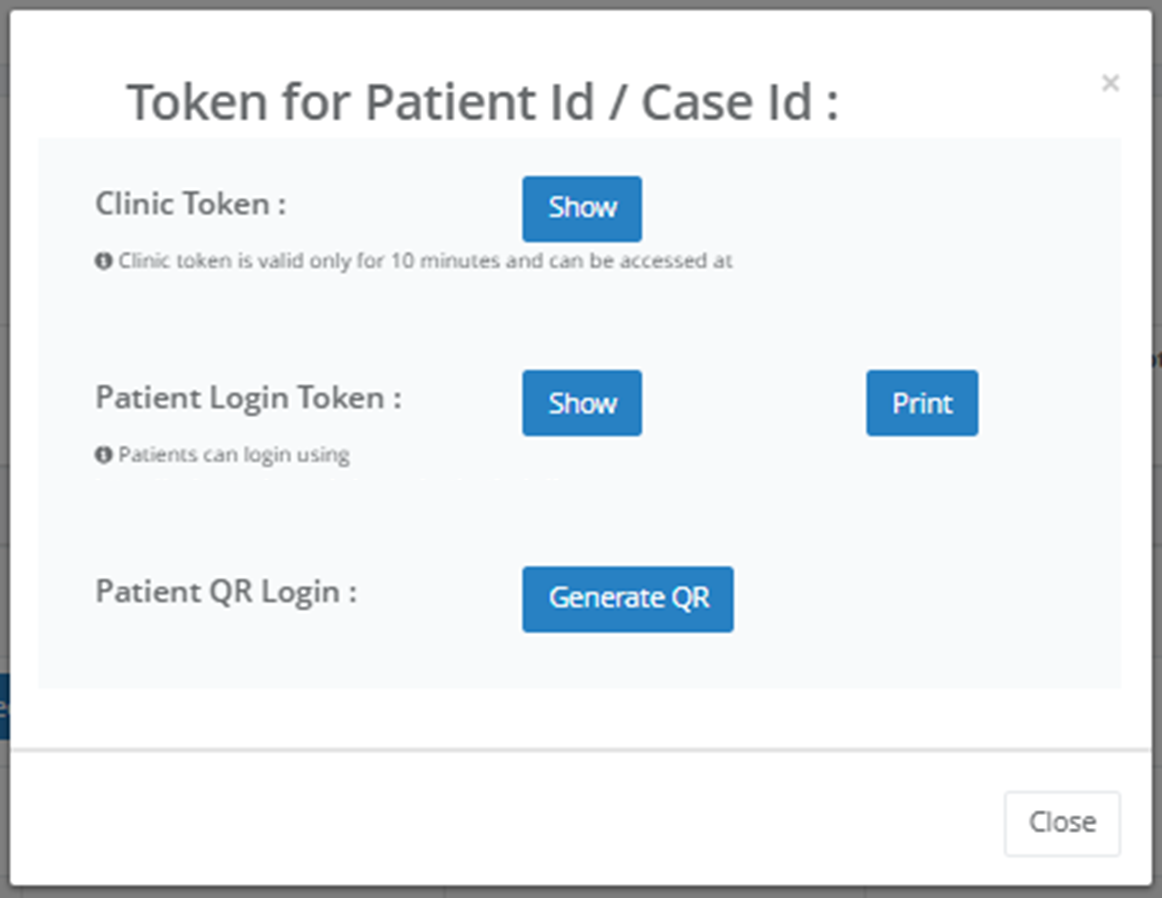This screenshot has width=1162, height=898.
Task: Print the patient login token
Action: 921,403
